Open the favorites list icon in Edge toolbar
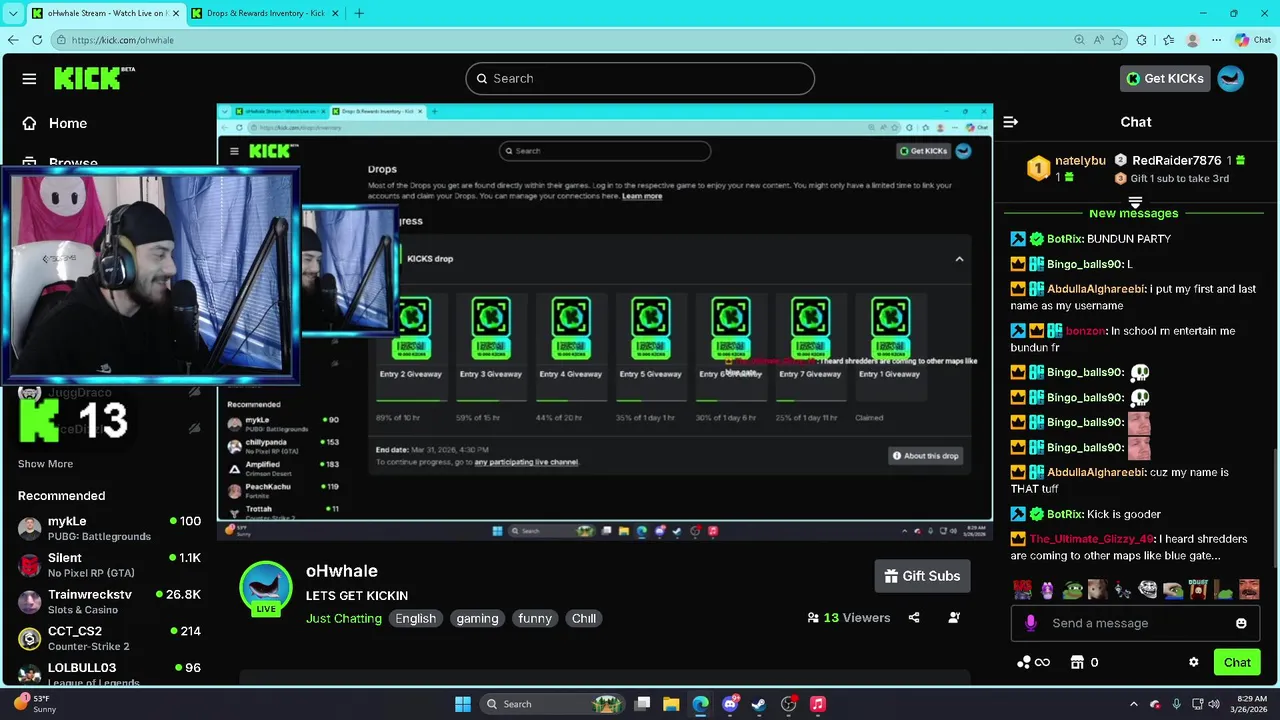The height and width of the screenshot is (720, 1280). (x=1168, y=40)
